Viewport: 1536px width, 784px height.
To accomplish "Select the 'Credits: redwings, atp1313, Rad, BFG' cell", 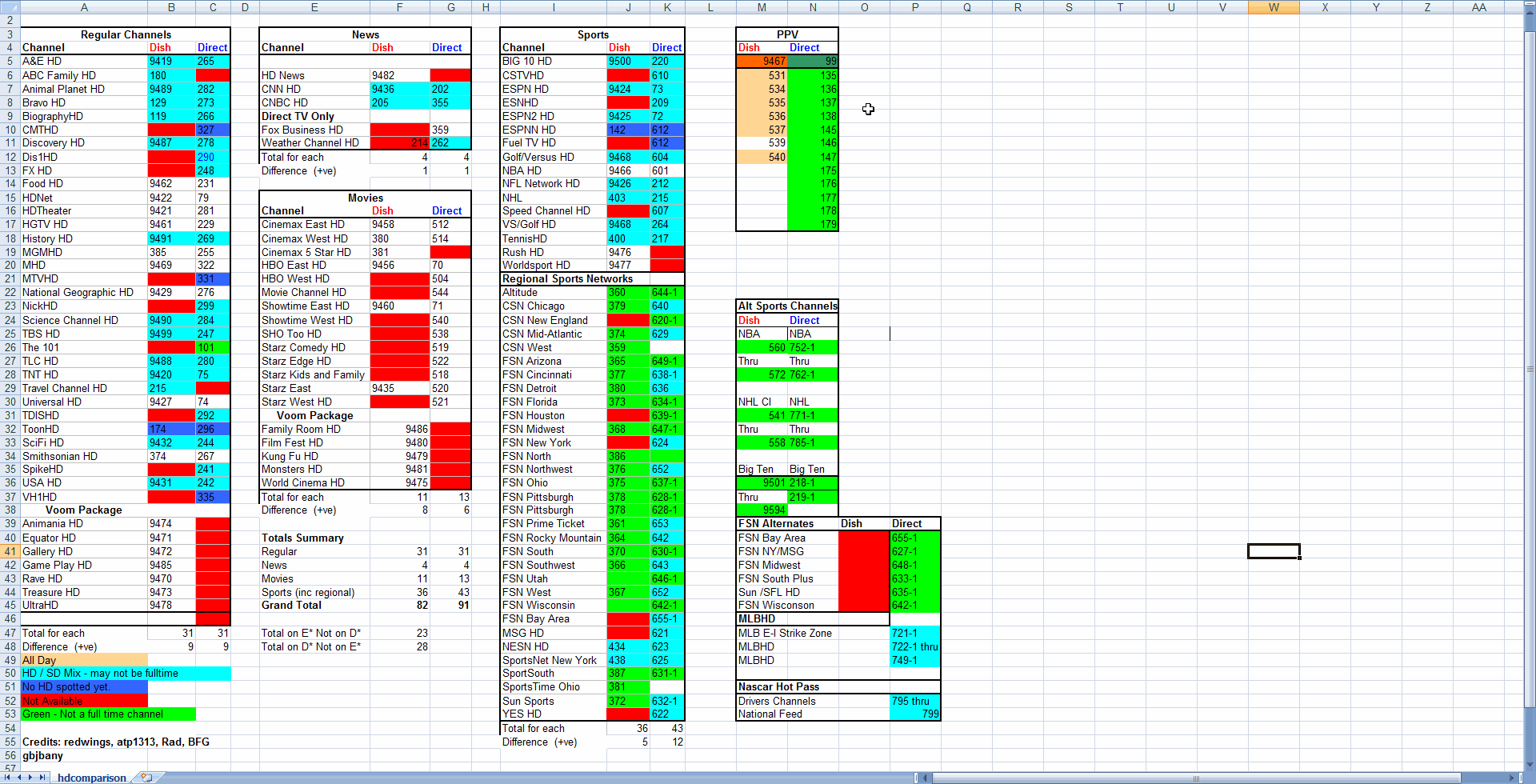I will pyautogui.click(x=116, y=742).
